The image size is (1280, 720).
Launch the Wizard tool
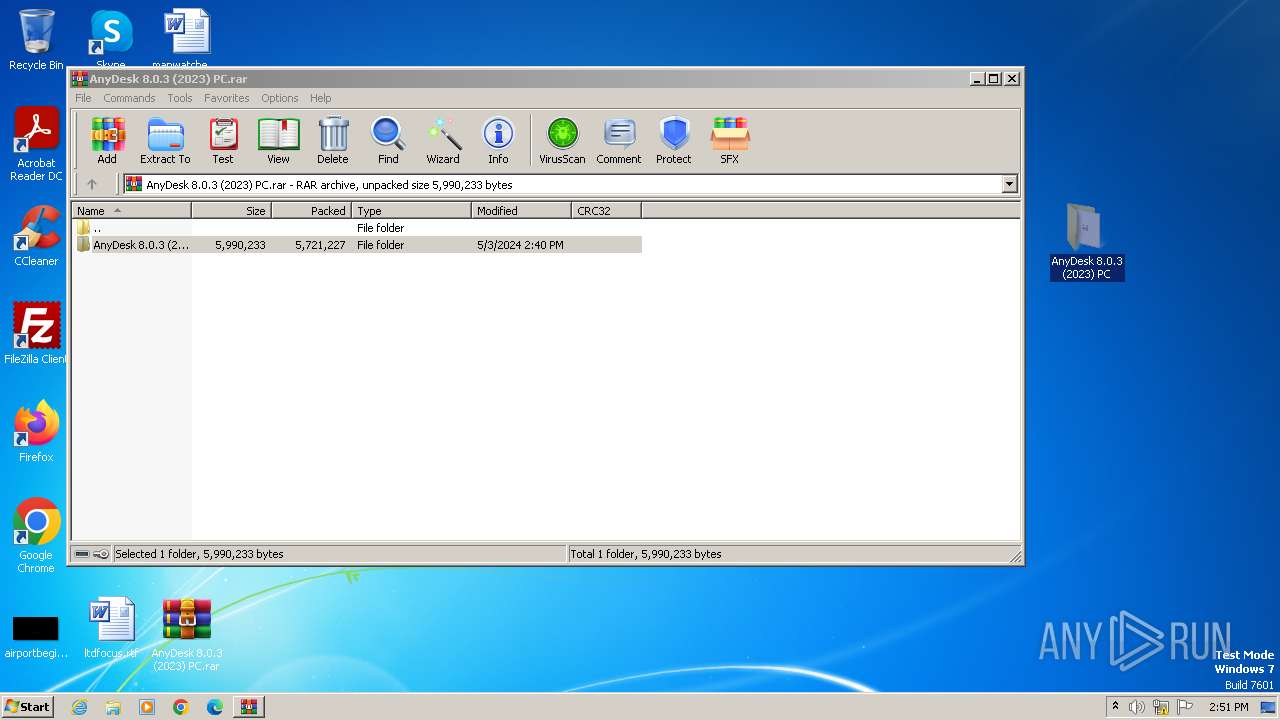(x=443, y=140)
